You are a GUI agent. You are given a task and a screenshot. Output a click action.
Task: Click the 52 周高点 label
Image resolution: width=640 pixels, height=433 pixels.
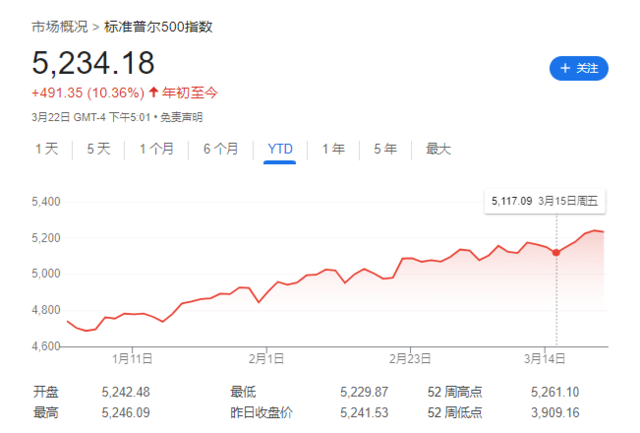click(x=455, y=392)
